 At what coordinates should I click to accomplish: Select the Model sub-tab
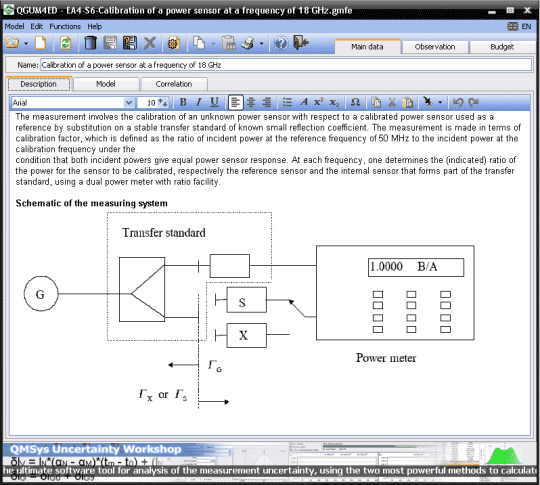106,84
